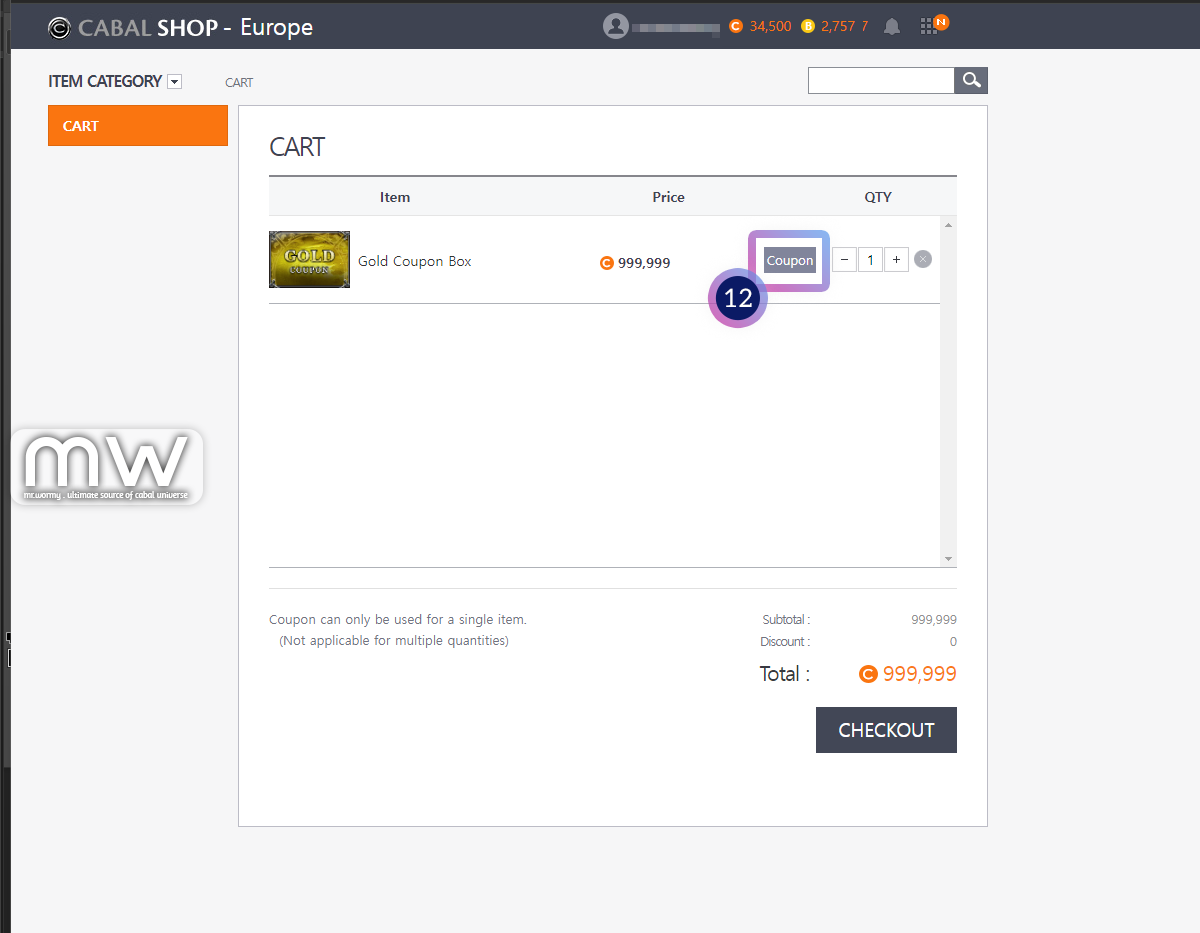Click the Item Category heading
Image resolution: width=1200 pixels, height=933 pixels.
pos(105,81)
